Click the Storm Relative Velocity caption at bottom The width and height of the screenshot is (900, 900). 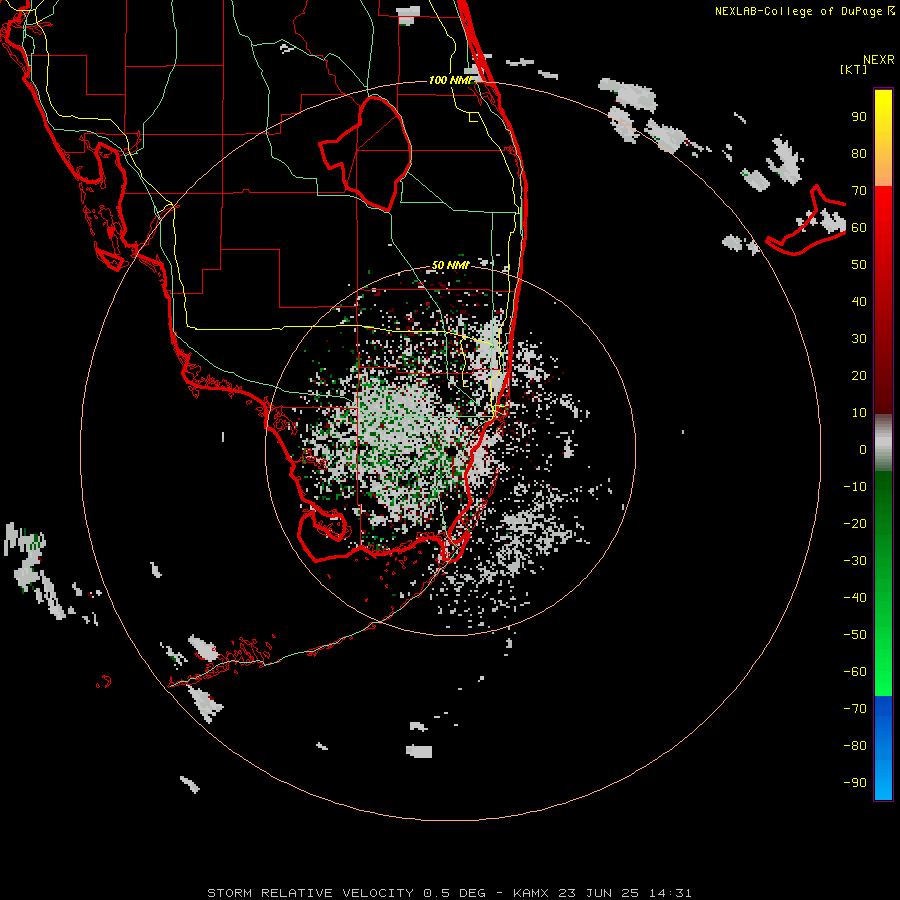tap(449, 893)
